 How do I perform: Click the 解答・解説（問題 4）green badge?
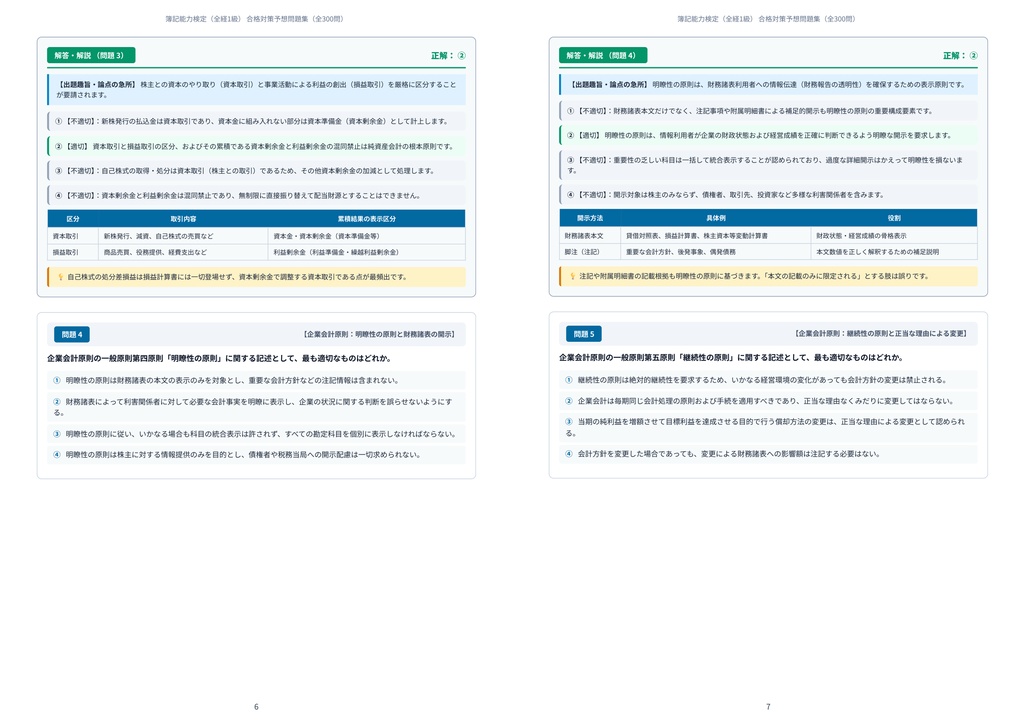click(x=603, y=55)
